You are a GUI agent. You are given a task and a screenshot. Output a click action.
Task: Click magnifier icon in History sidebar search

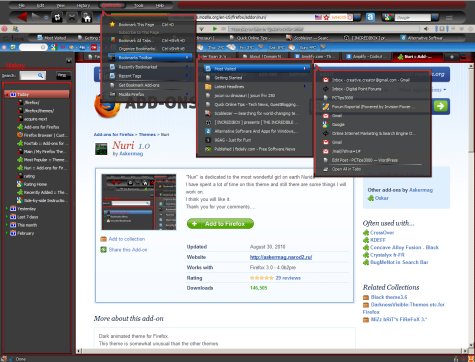40,76
